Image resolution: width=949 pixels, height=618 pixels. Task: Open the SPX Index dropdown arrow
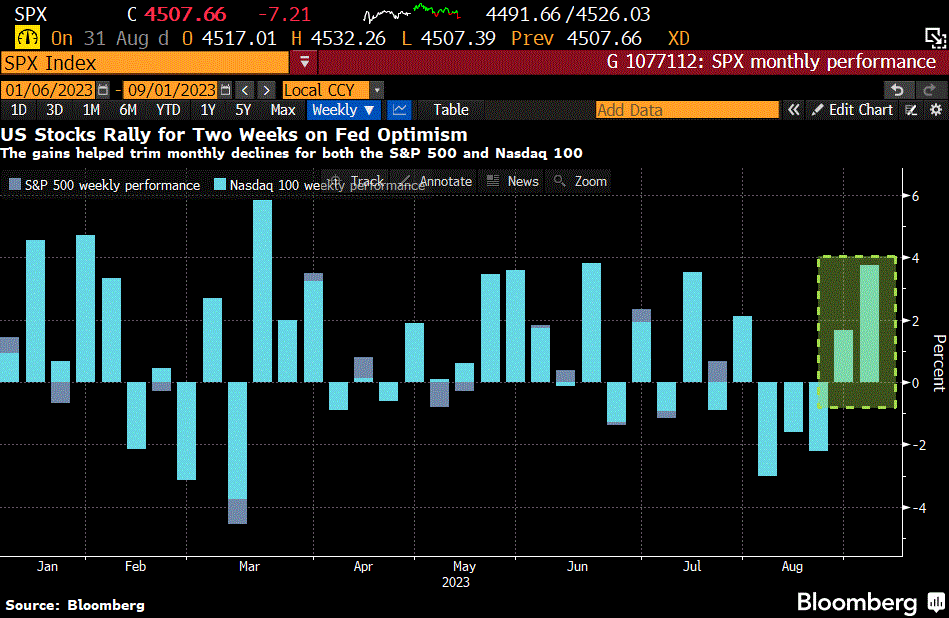coord(304,62)
